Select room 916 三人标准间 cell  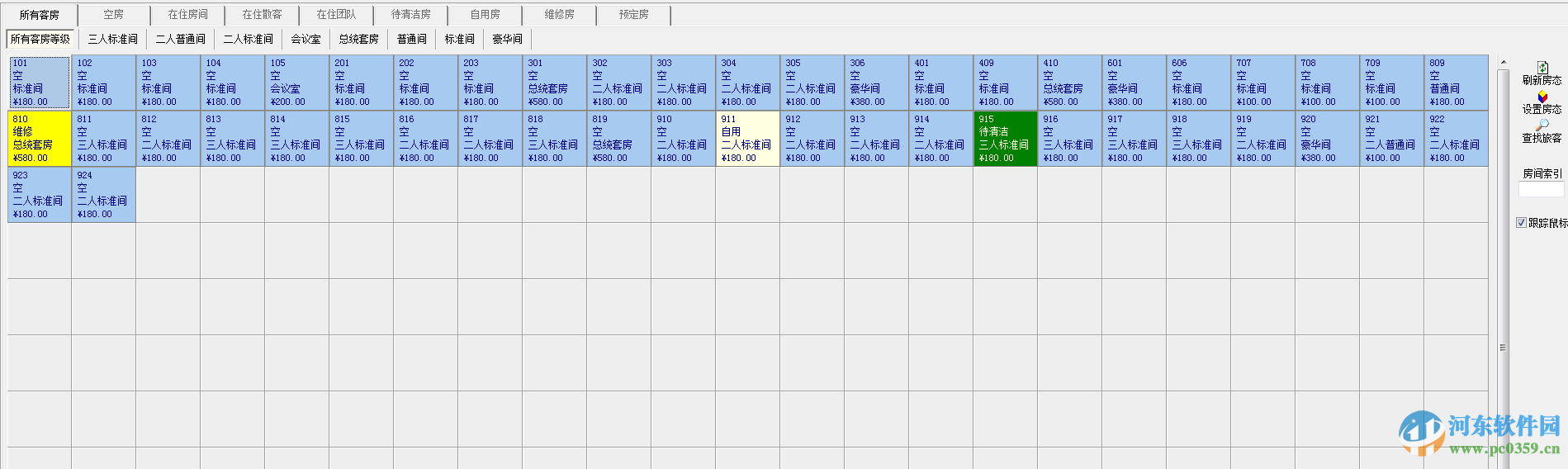click(x=1070, y=139)
